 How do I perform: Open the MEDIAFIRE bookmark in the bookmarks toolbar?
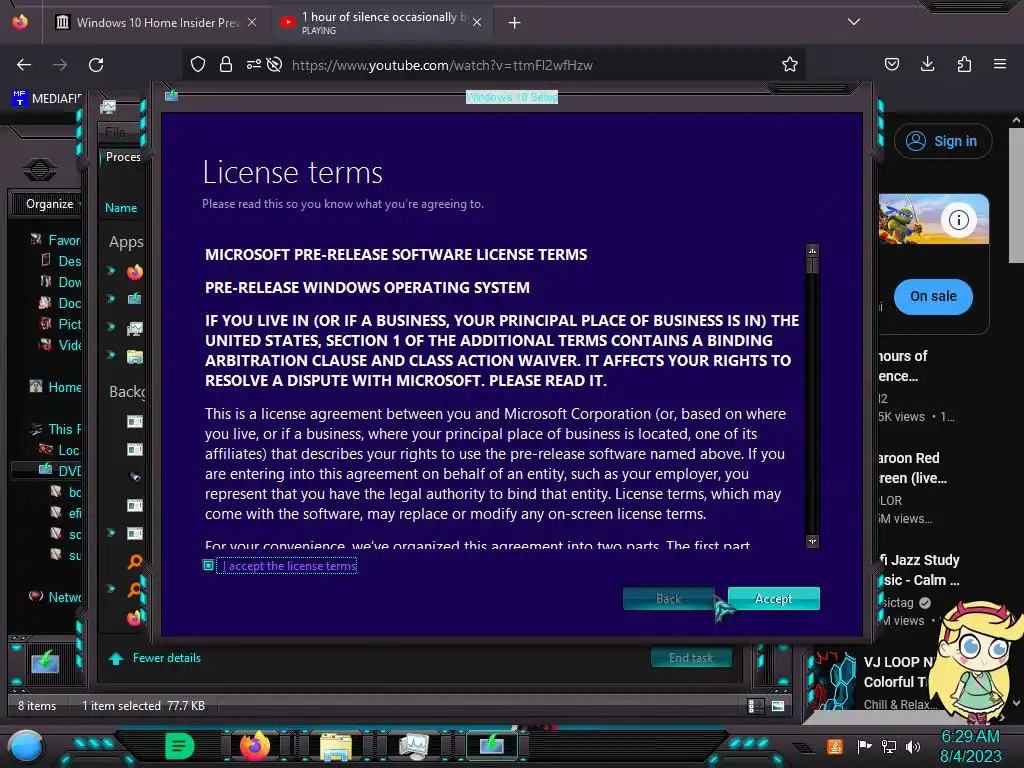[47, 99]
